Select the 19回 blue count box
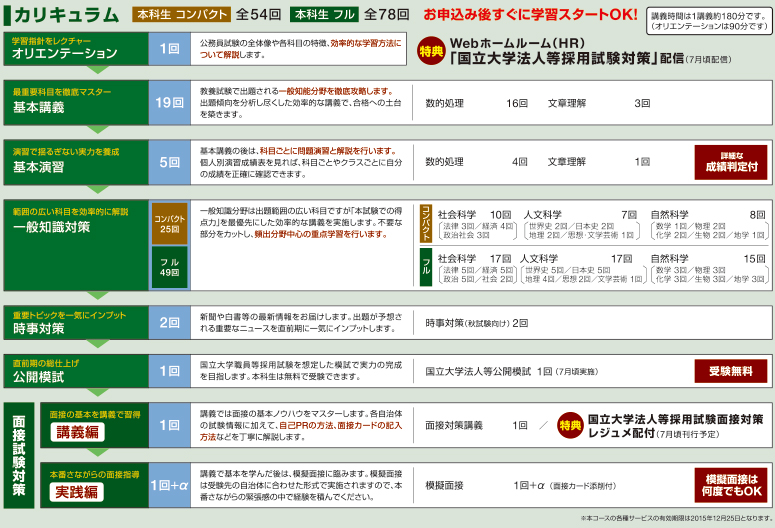 coord(169,103)
